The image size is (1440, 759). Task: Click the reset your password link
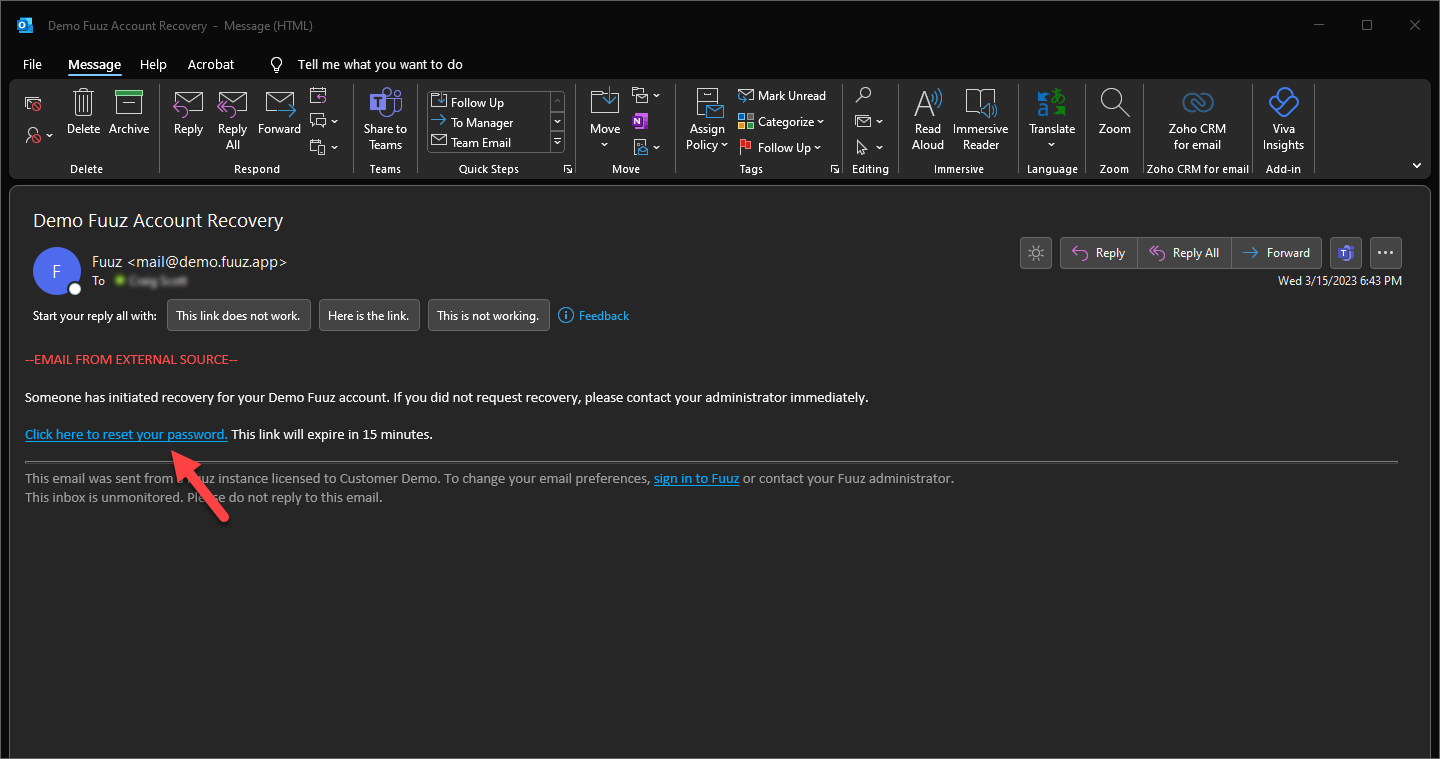tap(126, 434)
